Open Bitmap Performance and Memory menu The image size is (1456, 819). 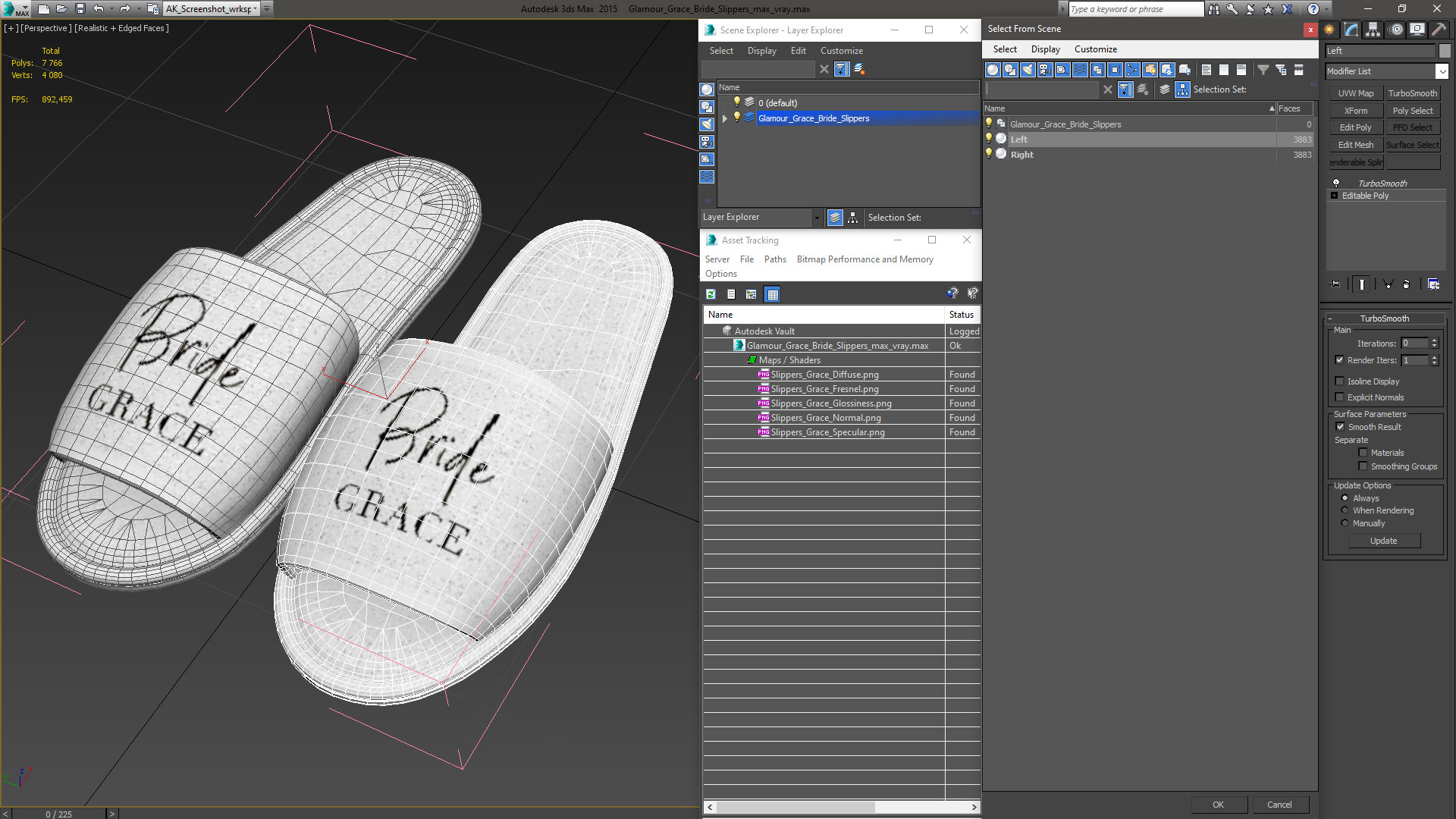pyautogui.click(x=864, y=259)
